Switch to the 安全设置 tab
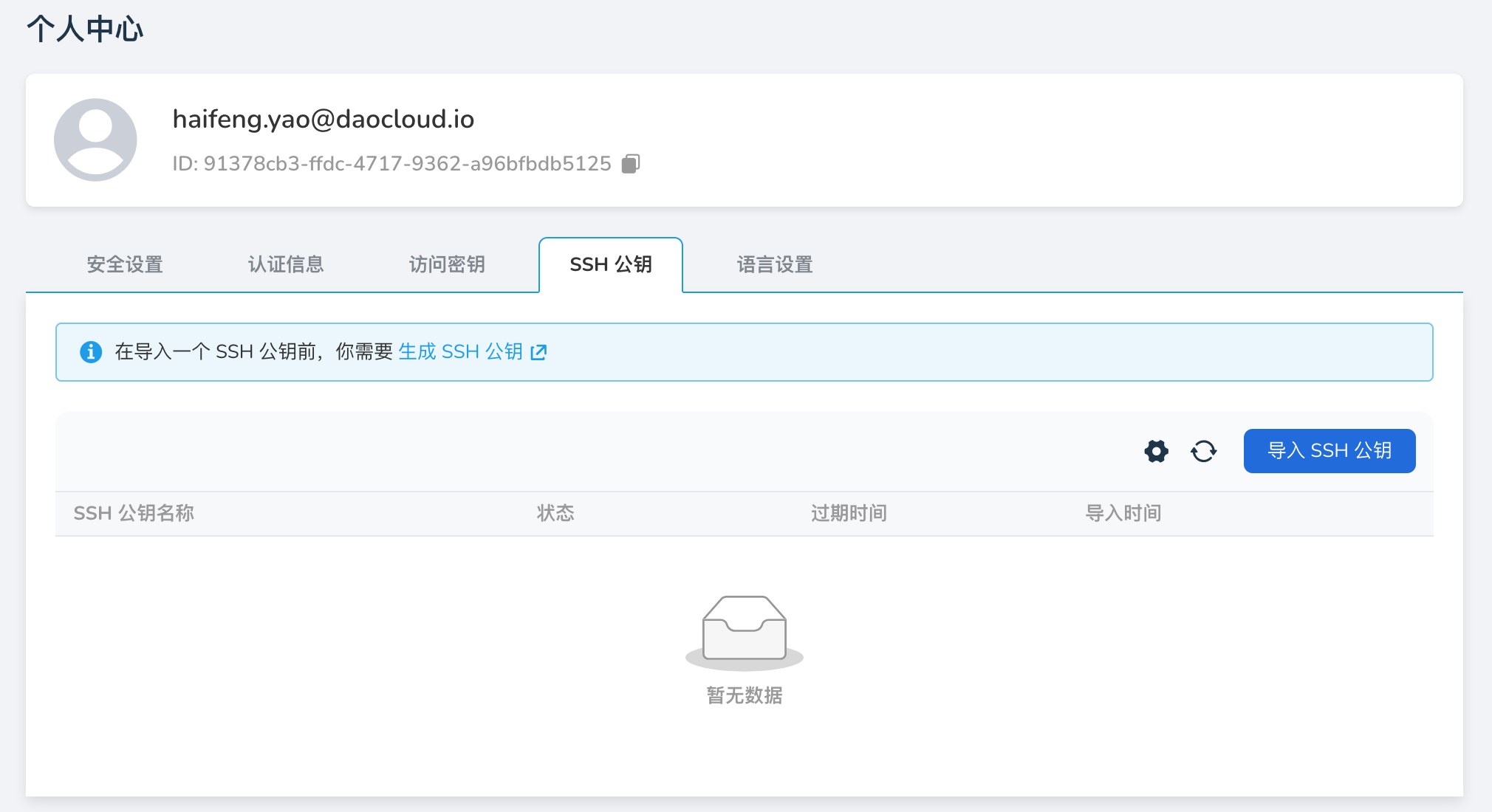Viewport: 1492px width, 812px height. pos(124,264)
